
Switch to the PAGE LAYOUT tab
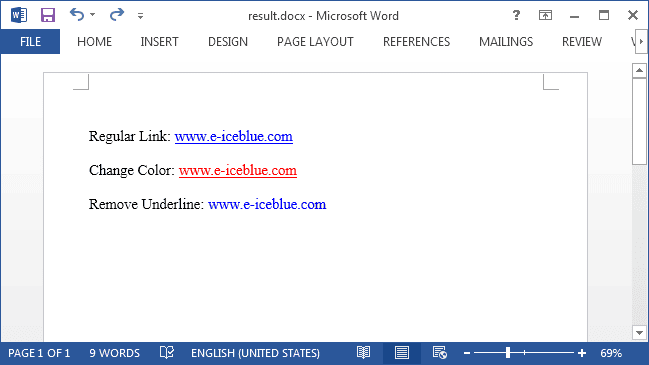[x=315, y=41]
